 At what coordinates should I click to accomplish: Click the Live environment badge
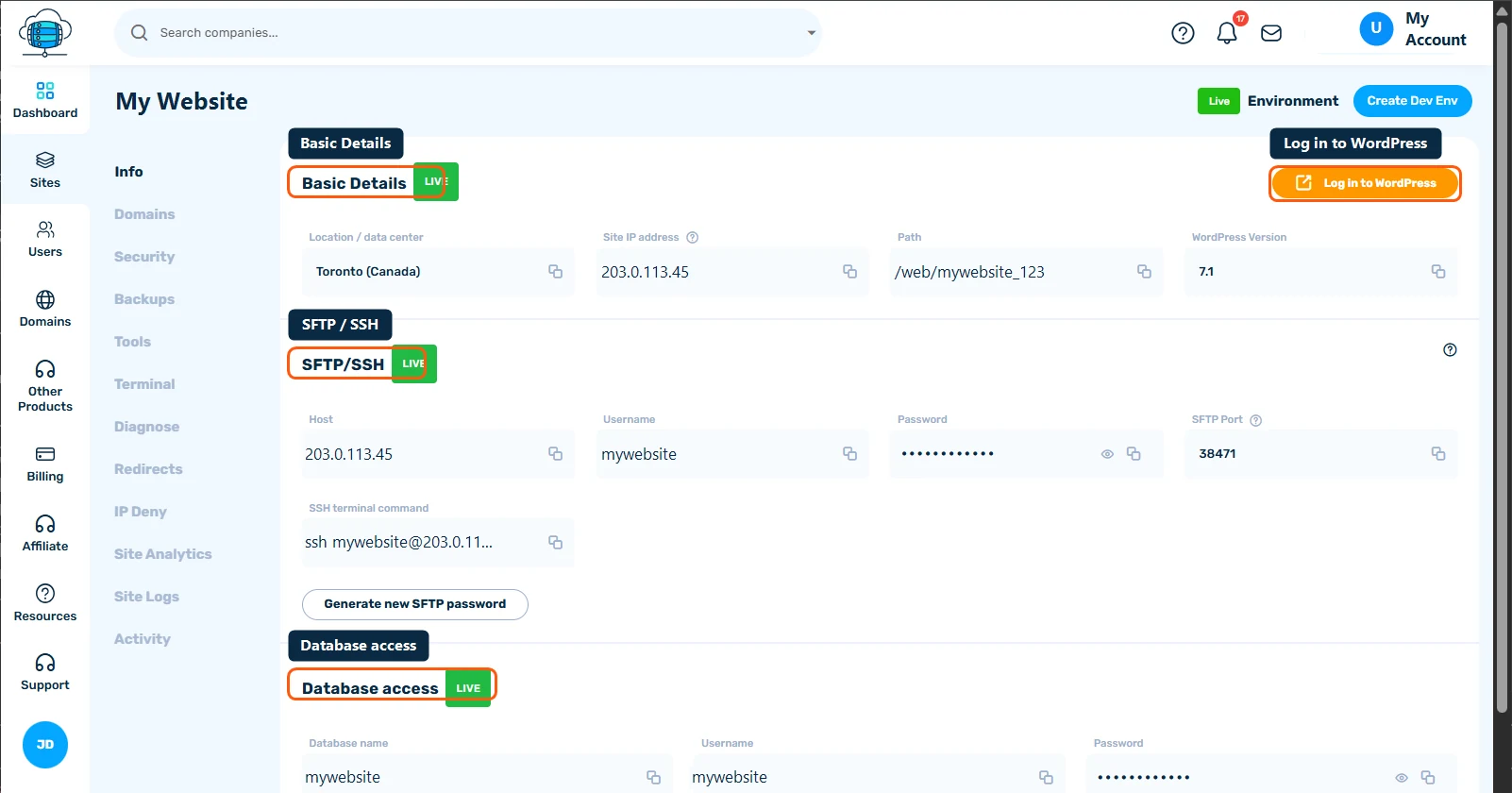[1218, 101]
